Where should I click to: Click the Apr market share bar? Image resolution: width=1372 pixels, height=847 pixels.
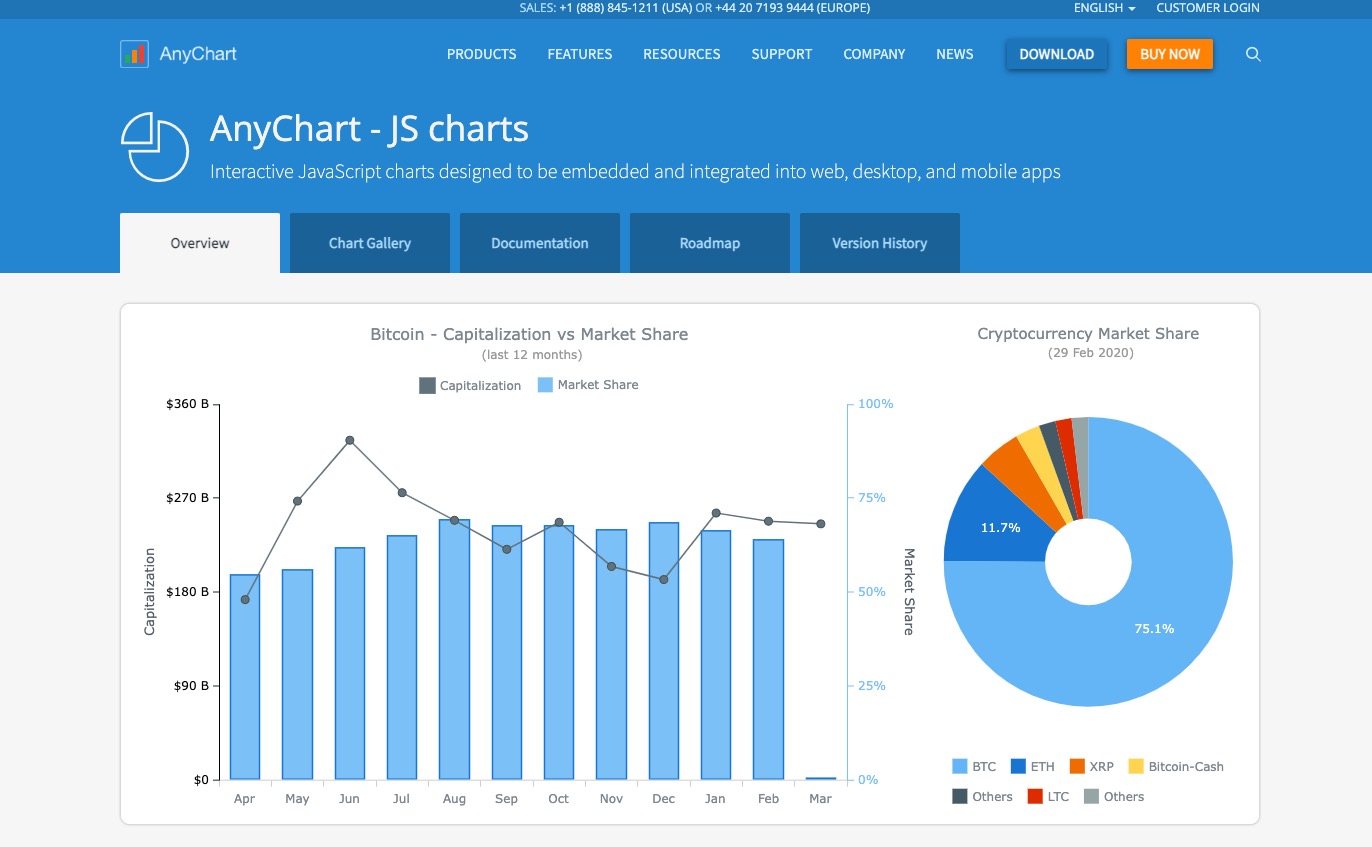pyautogui.click(x=245, y=677)
